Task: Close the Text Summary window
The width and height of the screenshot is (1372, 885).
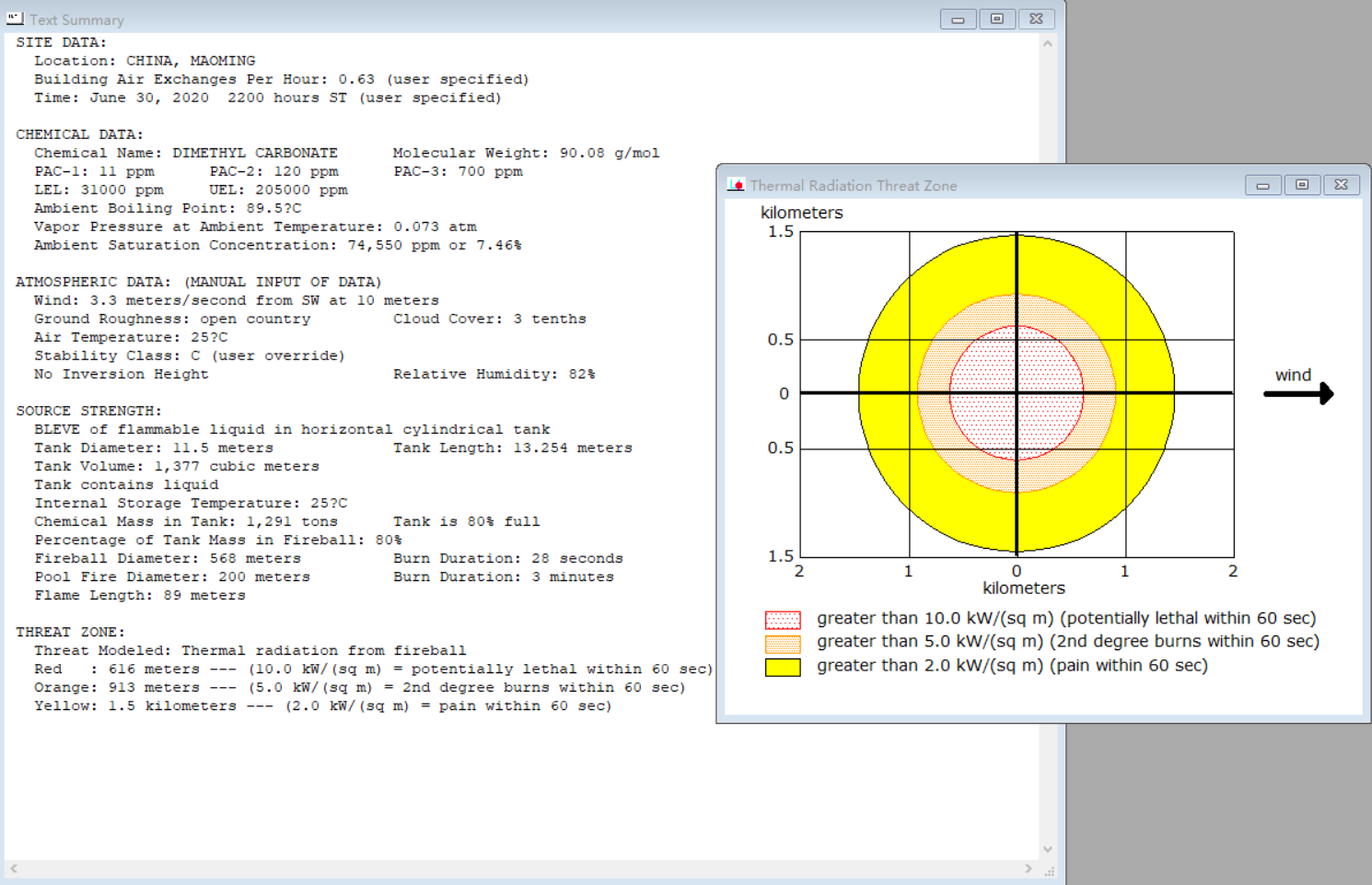Action: coord(1036,19)
